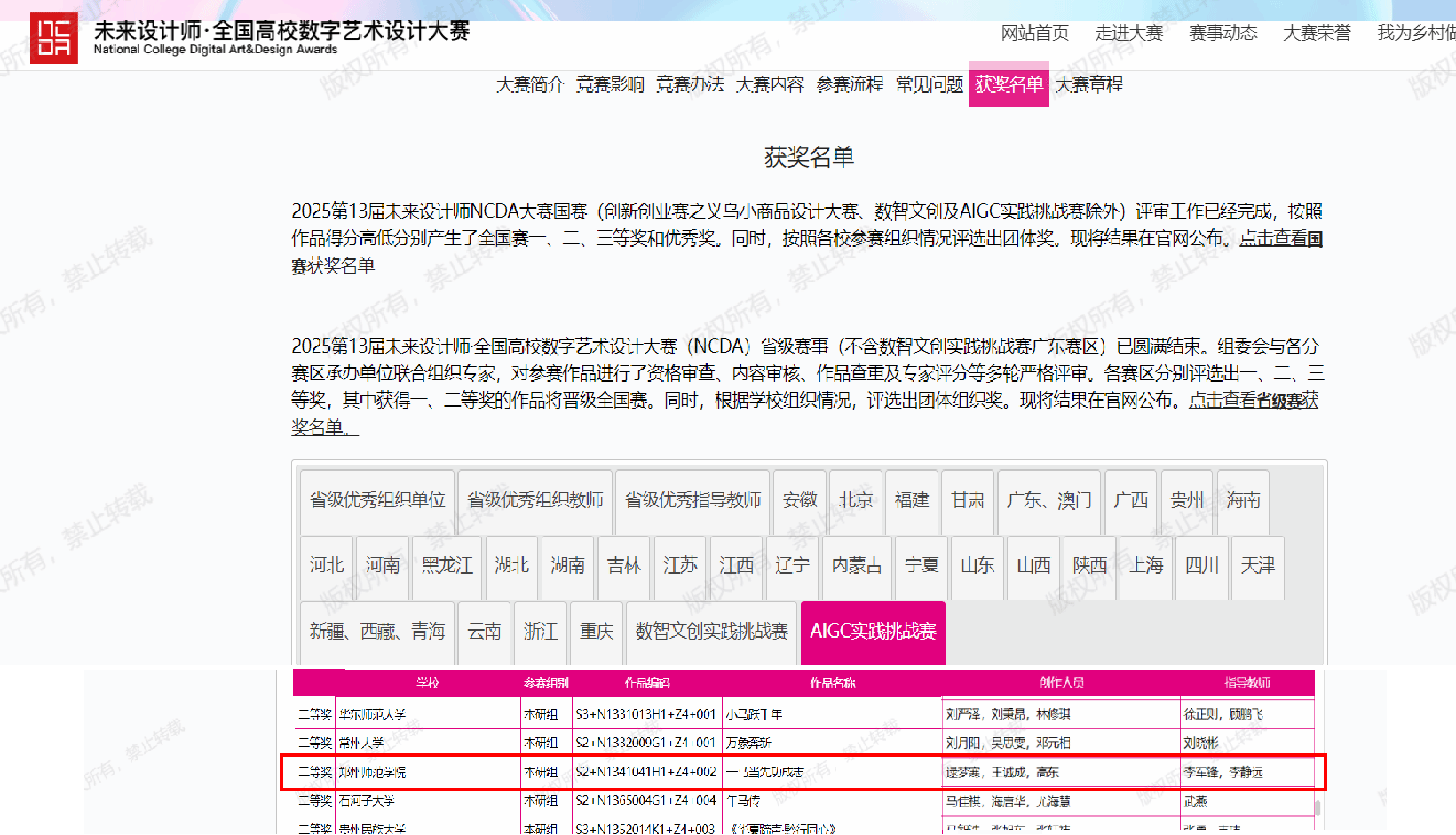This screenshot has width=1456, height=835.
Task: Select the 省级优秀指导教师 tab
Action: pos(692,500)
